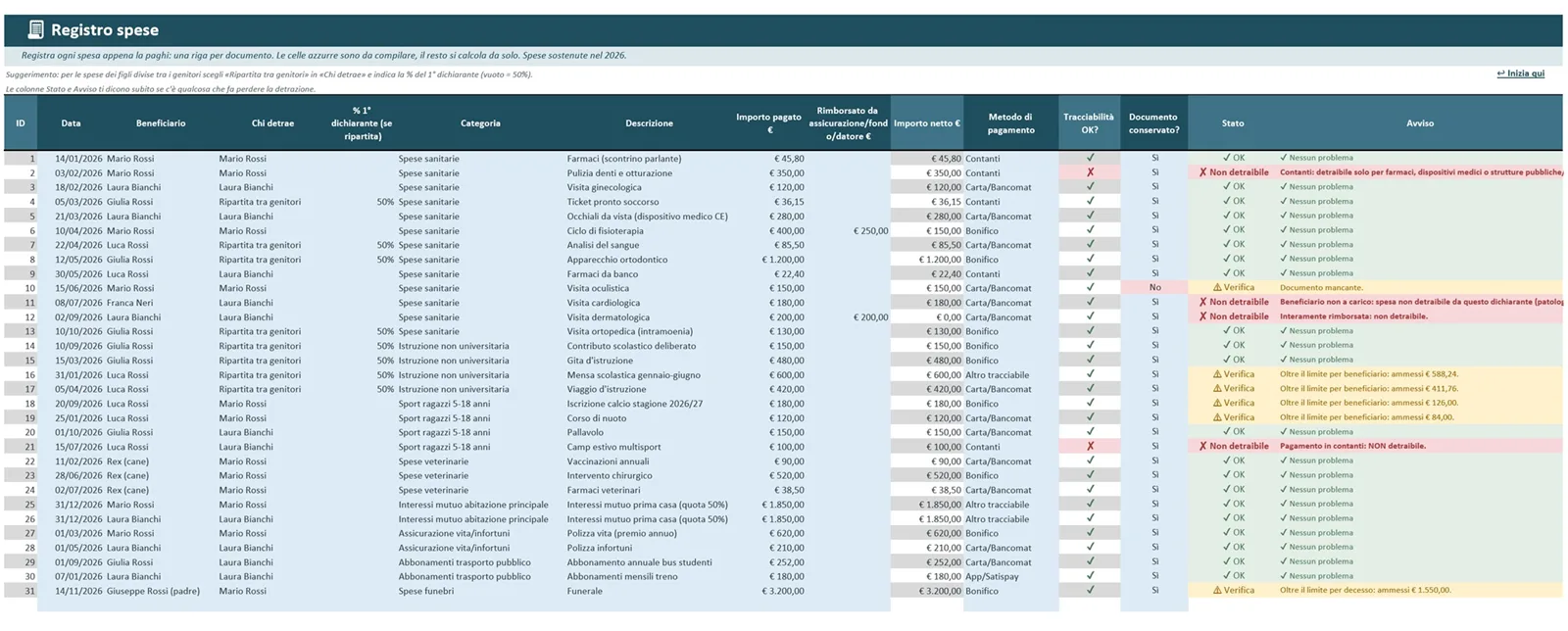
Task: Click the 'Altro tracciabile' method cell in row 16
Action: [997, 374]
